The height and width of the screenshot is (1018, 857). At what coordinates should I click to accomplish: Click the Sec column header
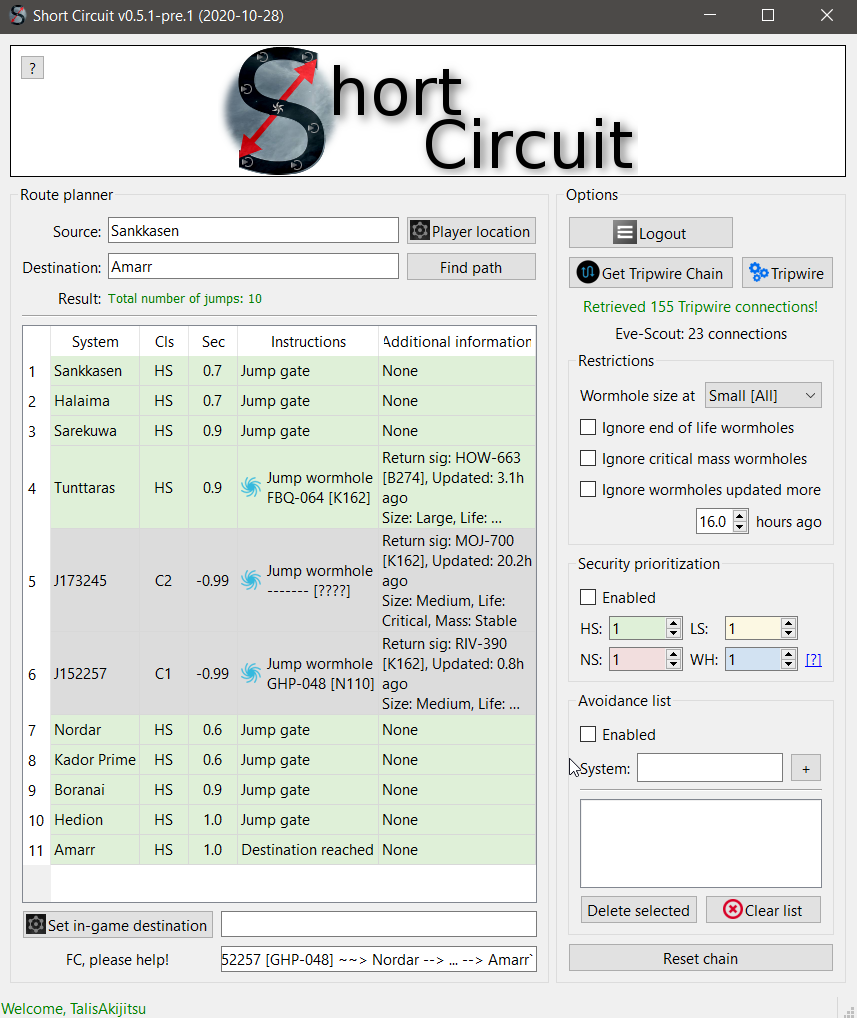(213, 341)
